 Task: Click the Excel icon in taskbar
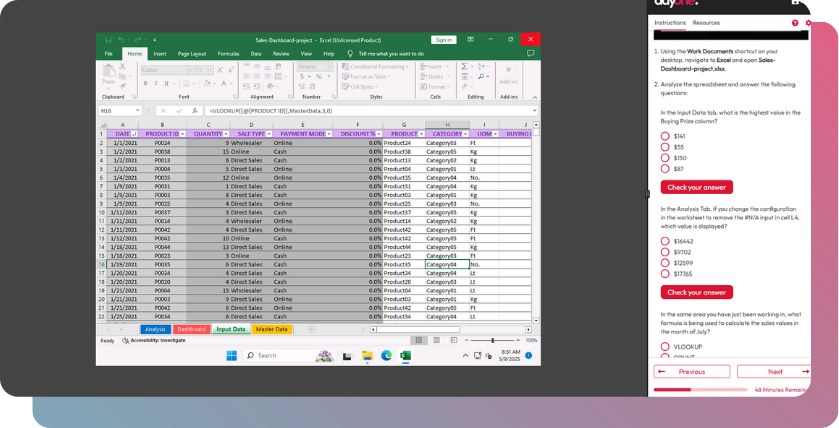pos(405,356)
